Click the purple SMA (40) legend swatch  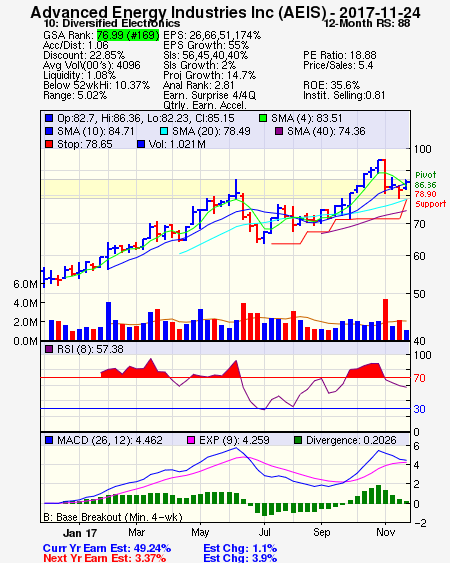(x=279, y=131)
